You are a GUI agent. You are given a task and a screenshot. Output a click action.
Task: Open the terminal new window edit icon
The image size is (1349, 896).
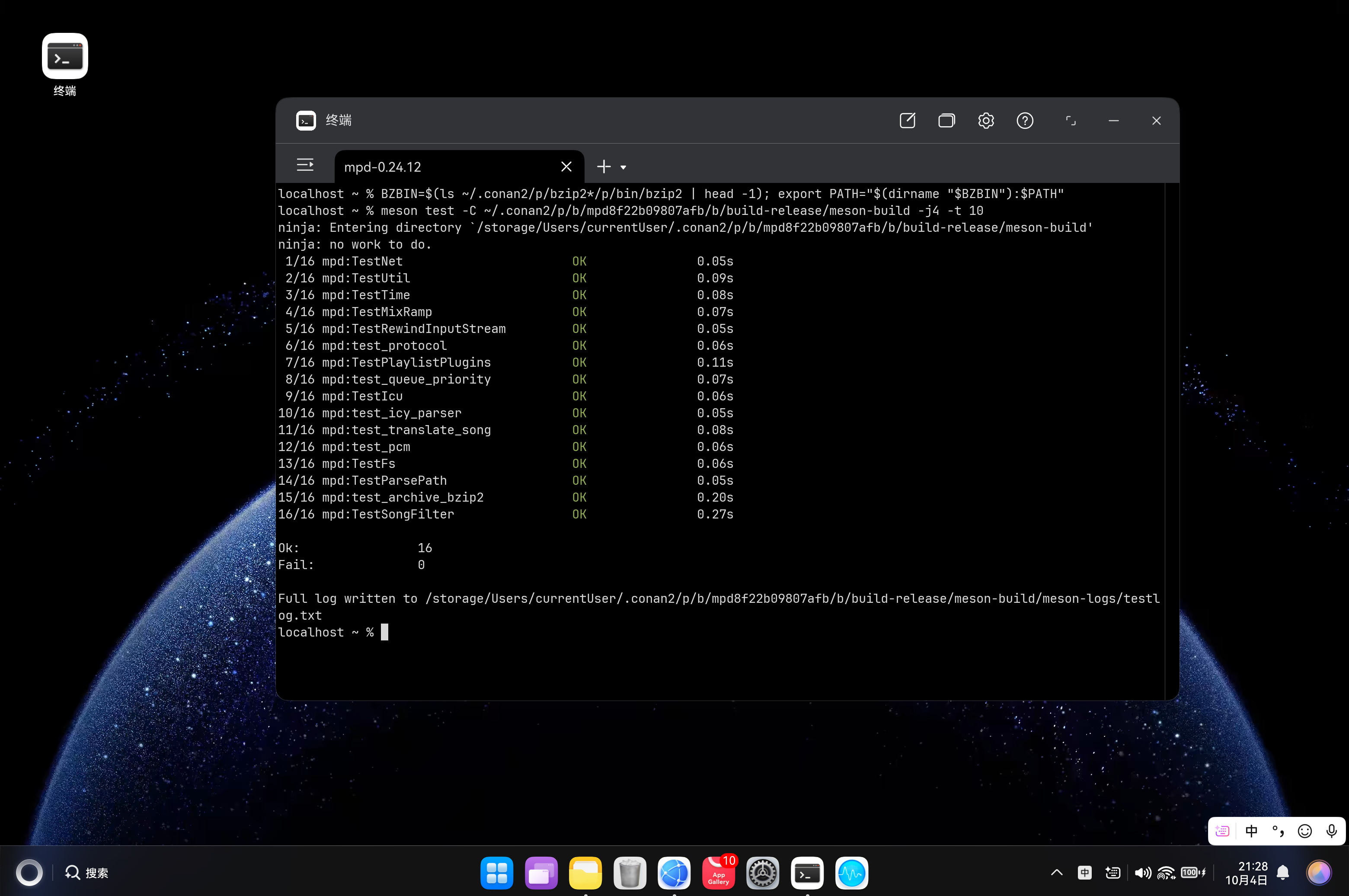coord(908,121)
